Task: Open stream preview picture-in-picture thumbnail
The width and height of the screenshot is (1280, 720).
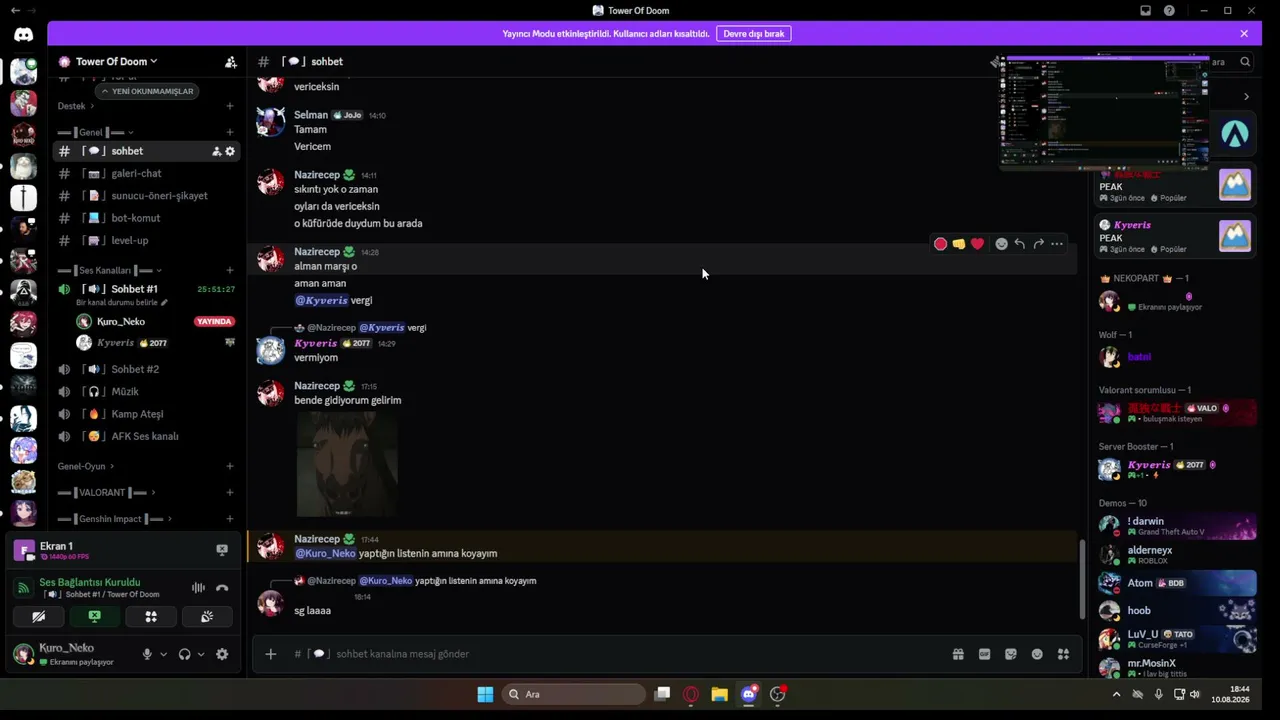Action: (x=1104, y=114)
